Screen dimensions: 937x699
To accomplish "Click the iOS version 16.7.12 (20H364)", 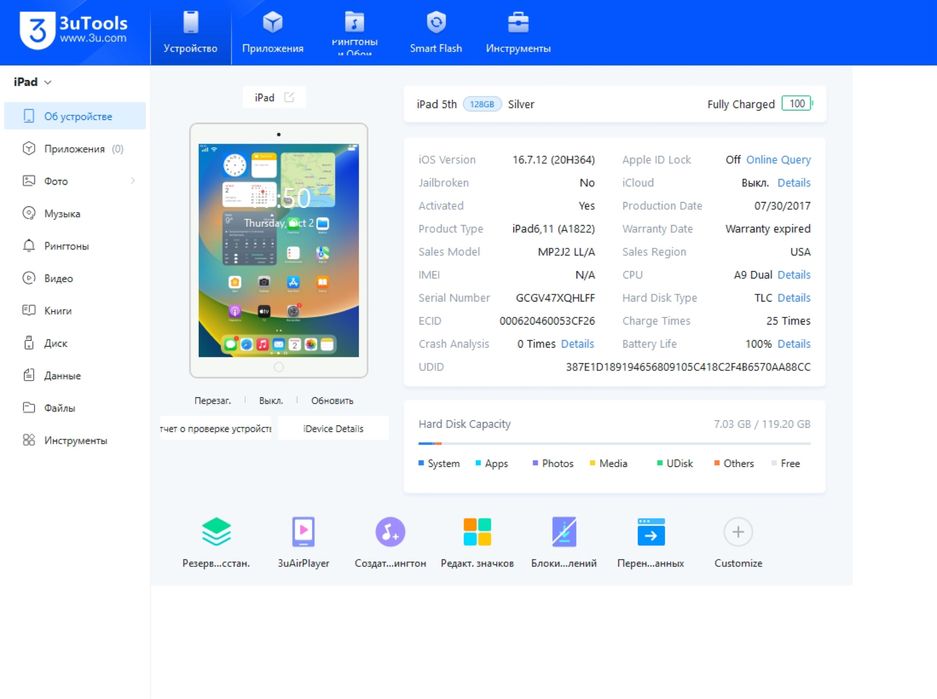I will 553,160.
